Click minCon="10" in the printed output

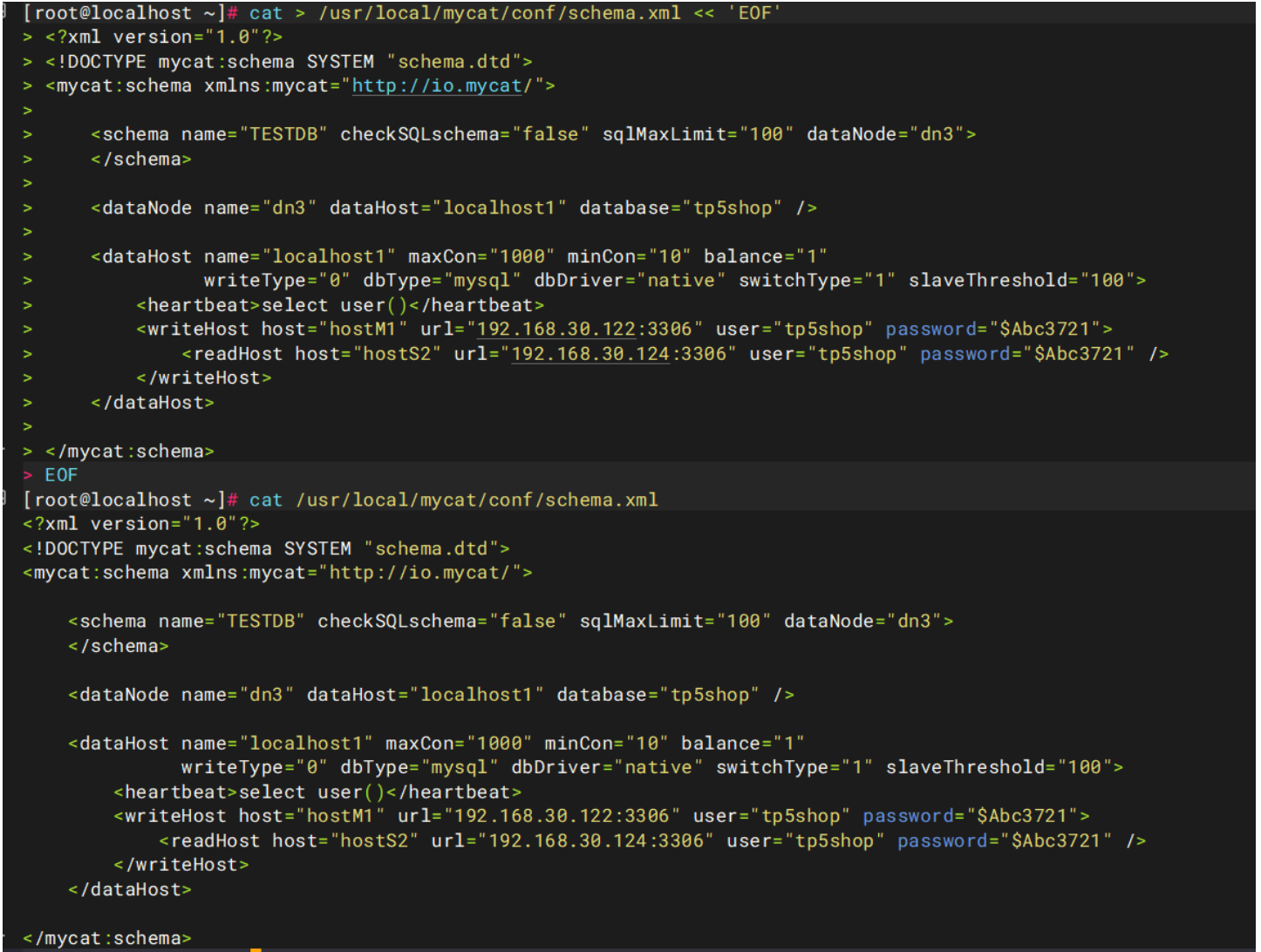607,744
